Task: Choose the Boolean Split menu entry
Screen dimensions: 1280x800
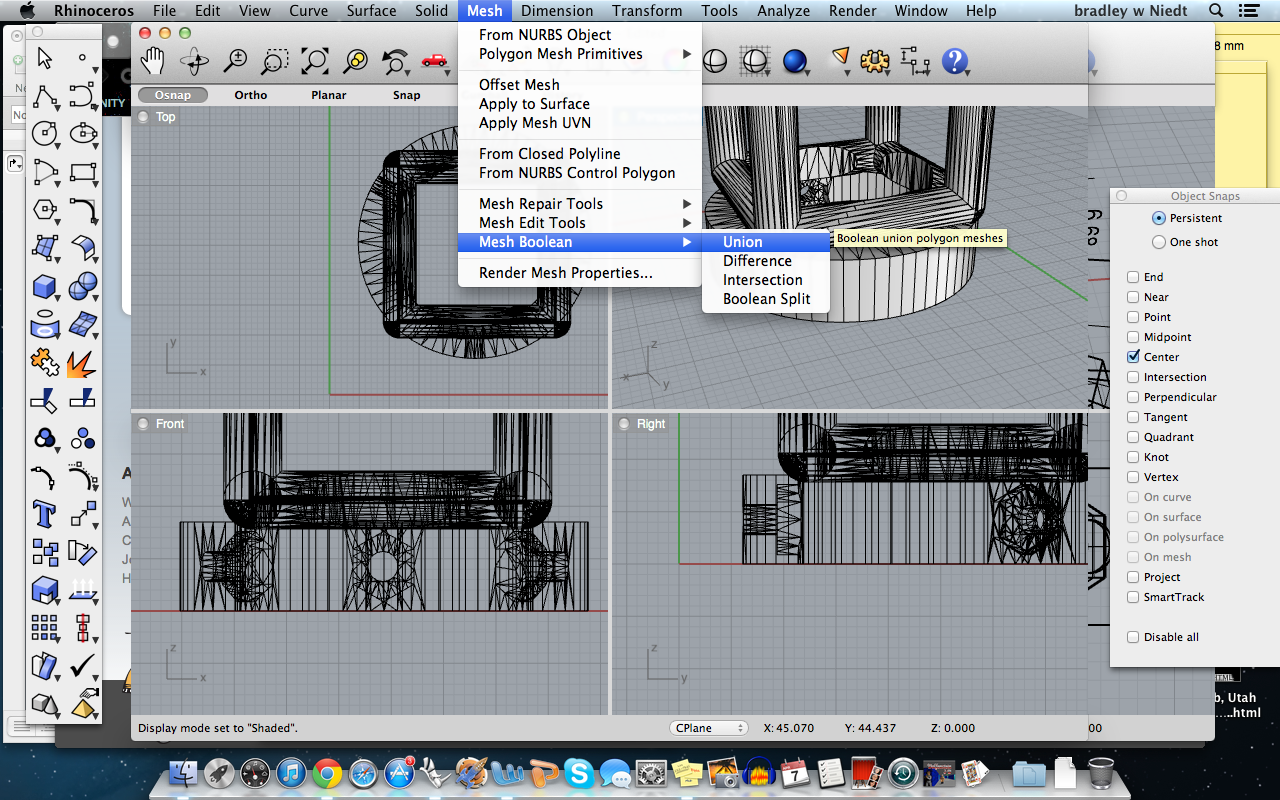Action: 766,299
